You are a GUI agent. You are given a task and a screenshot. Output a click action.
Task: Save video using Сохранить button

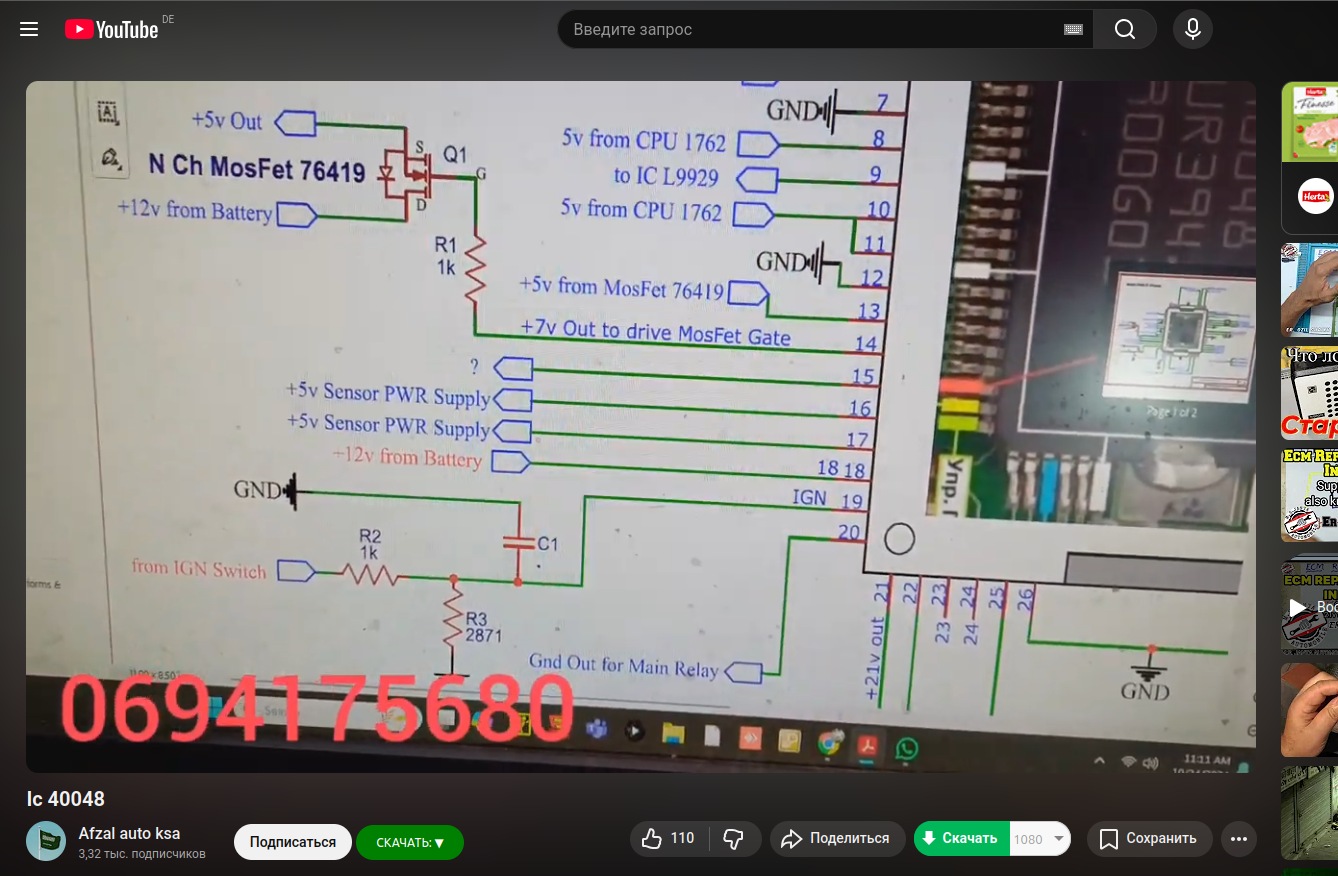point(1149,839)
